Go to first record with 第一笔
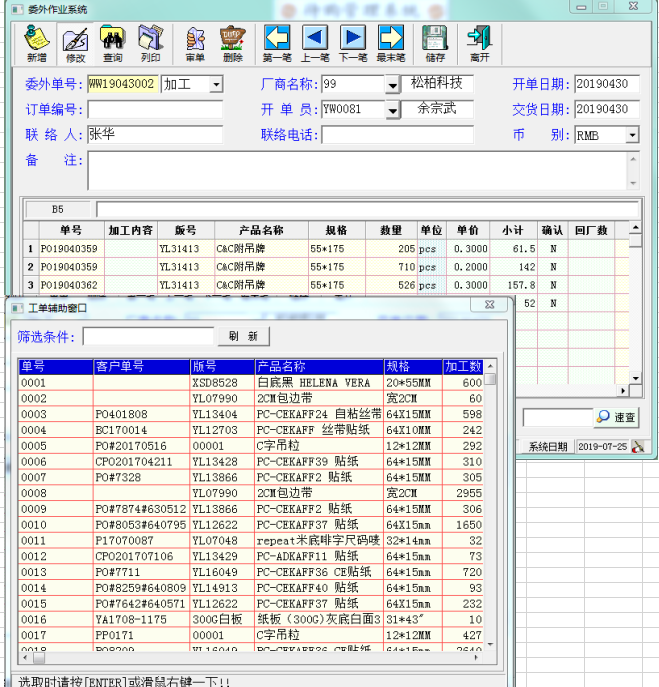This screenshot has height=687, width=659. [x=277, y=44]
